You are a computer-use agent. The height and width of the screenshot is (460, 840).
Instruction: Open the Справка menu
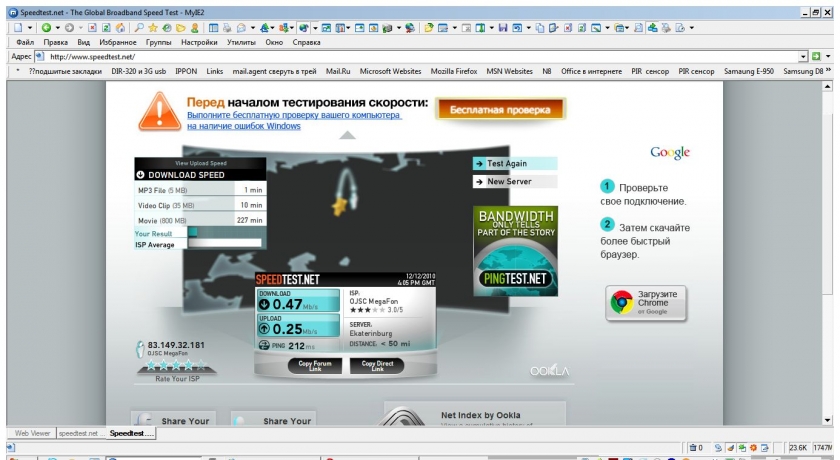(x=306, y=42)
